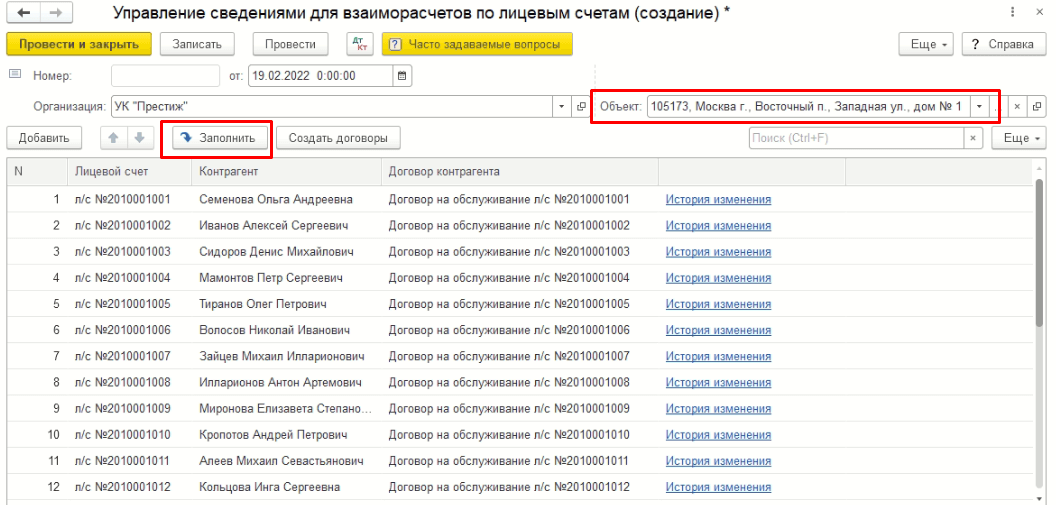1056x505 pixels.
Task: Expand the Объект dropdown arrow
Action: pos(979,106)
